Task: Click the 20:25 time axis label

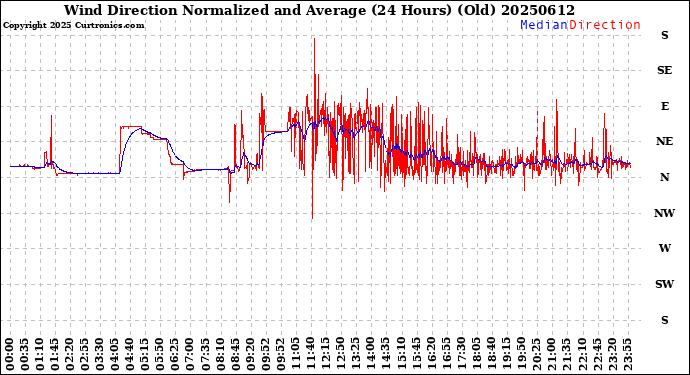Action: [536, 354]
